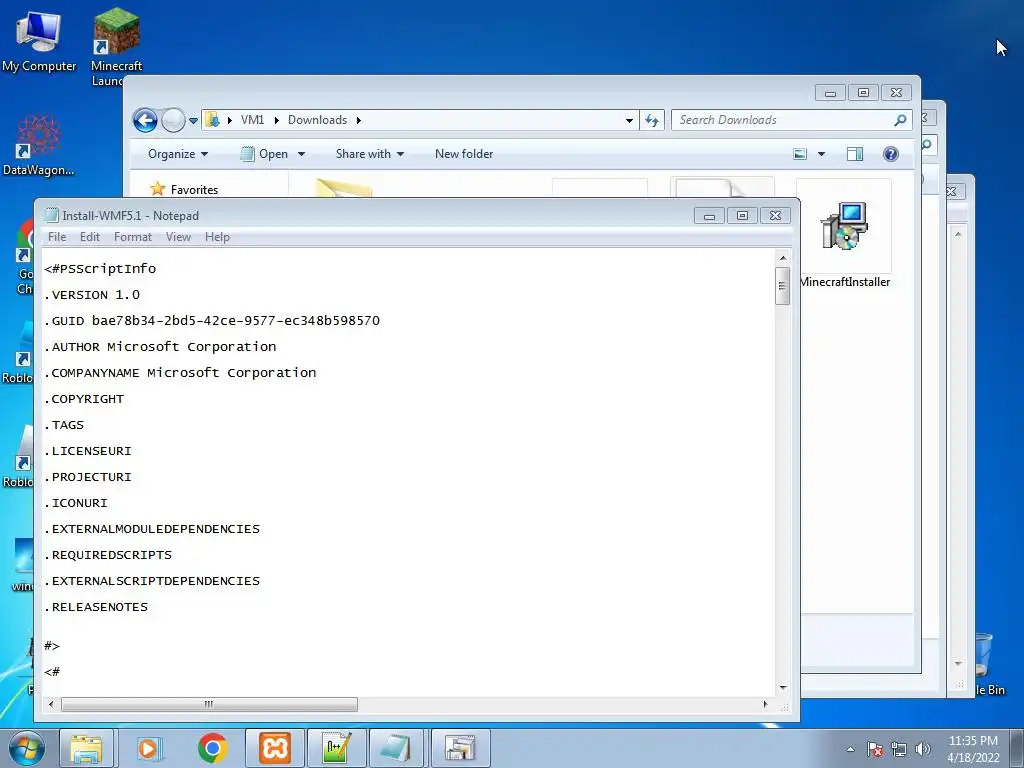Click Notepad vertical scroll down arrow
The height and width of the screenshot is (768, 1024).
pos(782,688)
